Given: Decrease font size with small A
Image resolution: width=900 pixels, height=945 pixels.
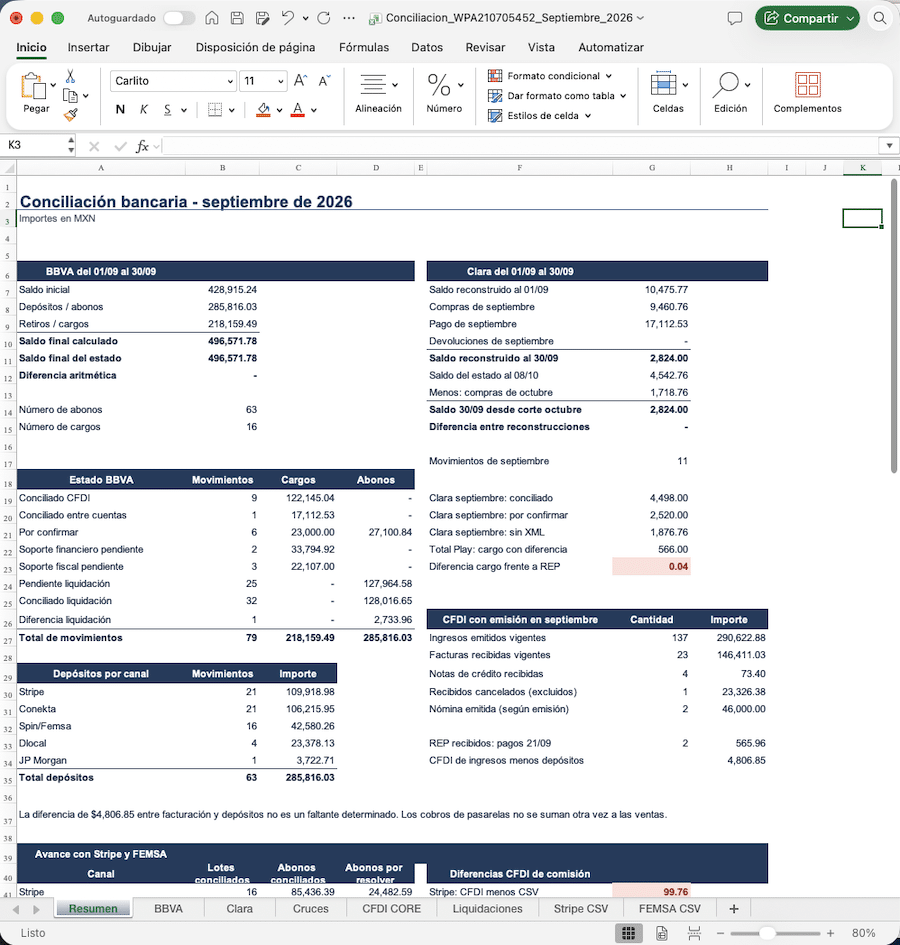Looking at the screenshot, I should click(x=324, y=81).
